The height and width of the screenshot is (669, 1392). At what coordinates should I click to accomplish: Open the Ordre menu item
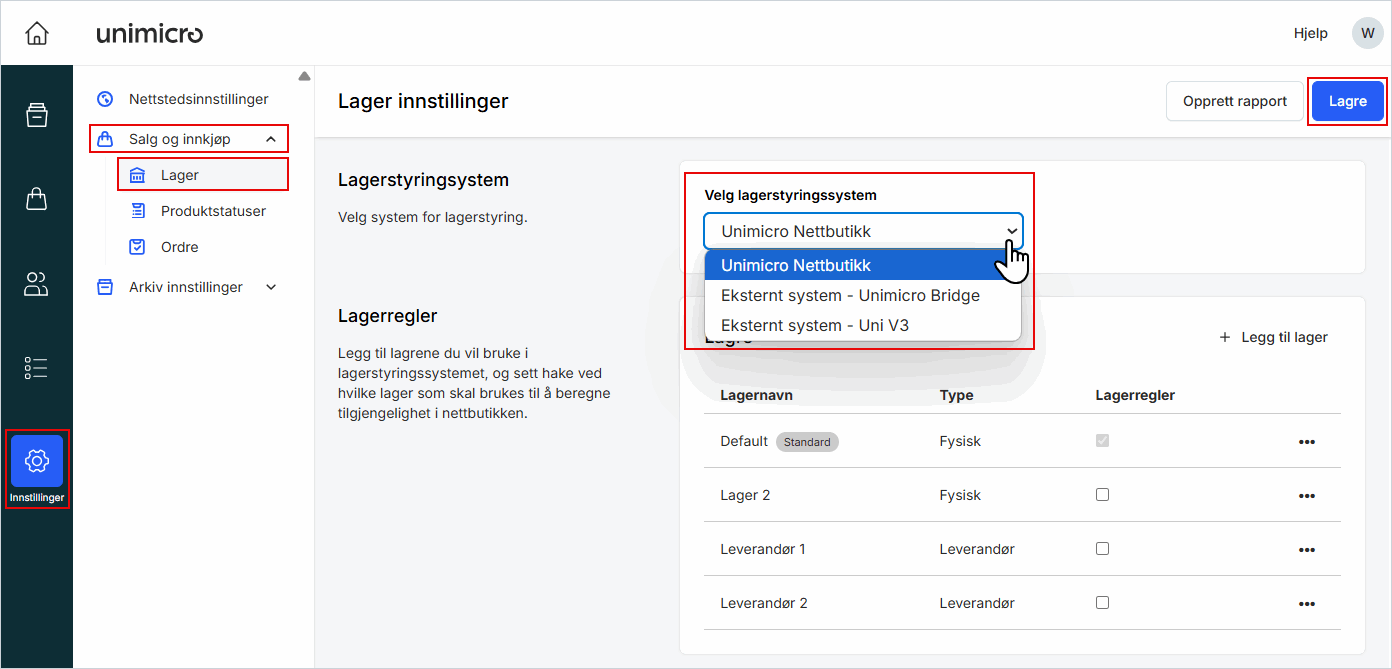pos(179,247)
